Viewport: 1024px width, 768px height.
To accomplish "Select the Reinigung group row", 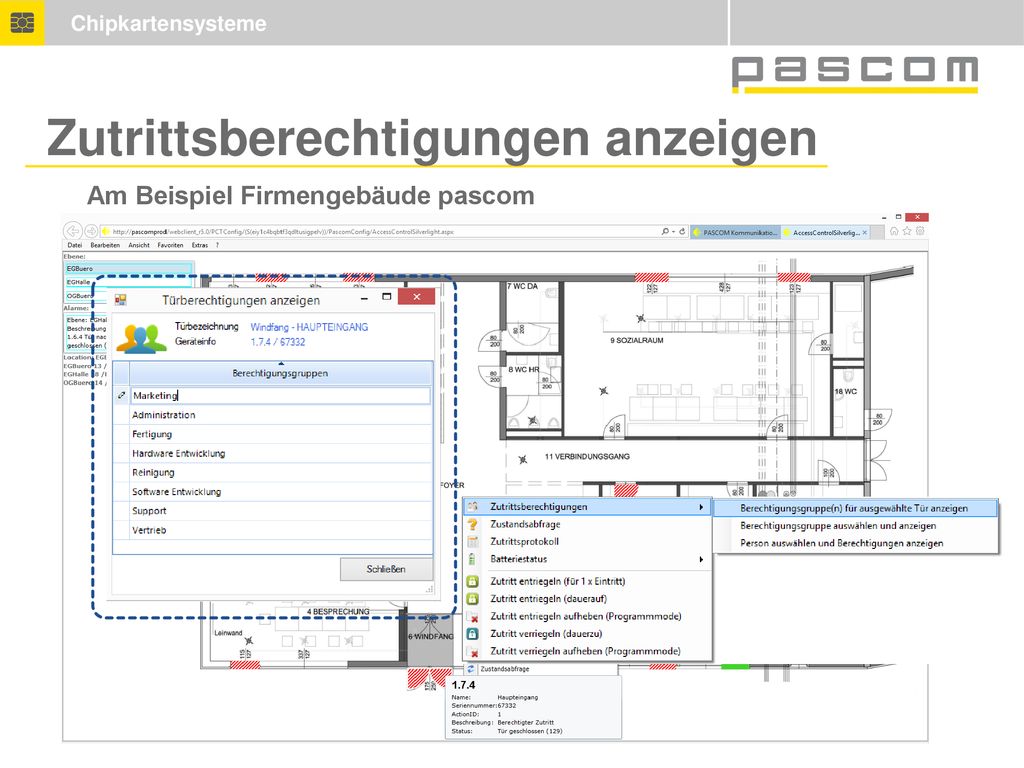I will (273, 473).
